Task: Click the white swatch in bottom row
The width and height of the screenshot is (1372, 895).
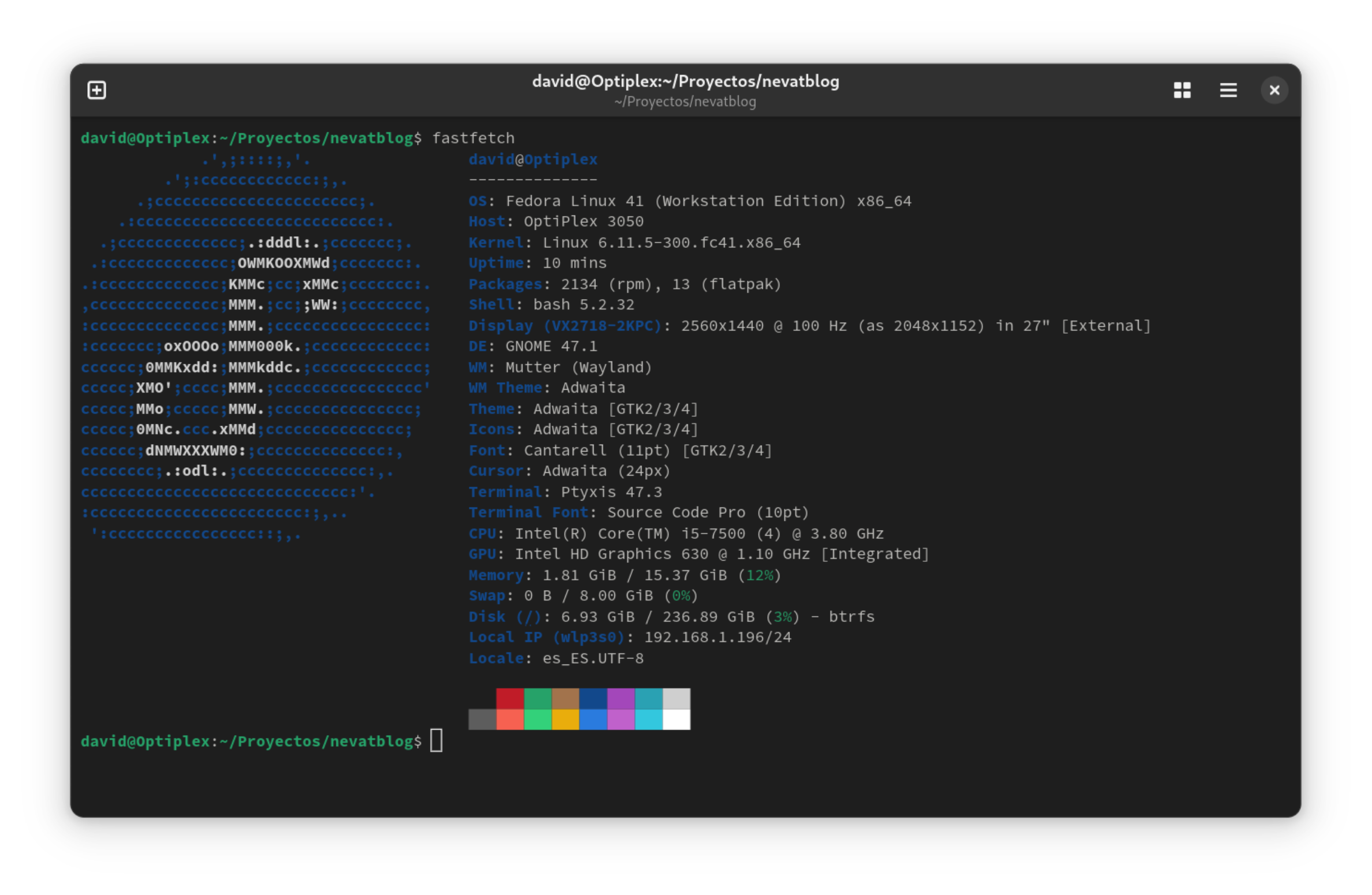Action: coord(676,719)
